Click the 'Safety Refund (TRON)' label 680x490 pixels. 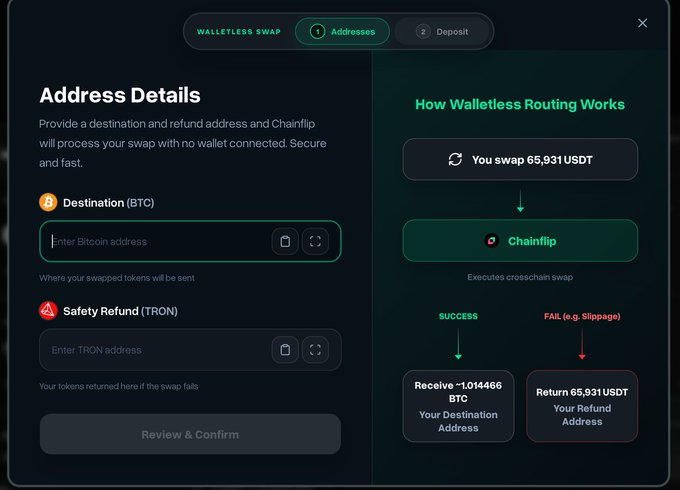[x=120, y=311]
